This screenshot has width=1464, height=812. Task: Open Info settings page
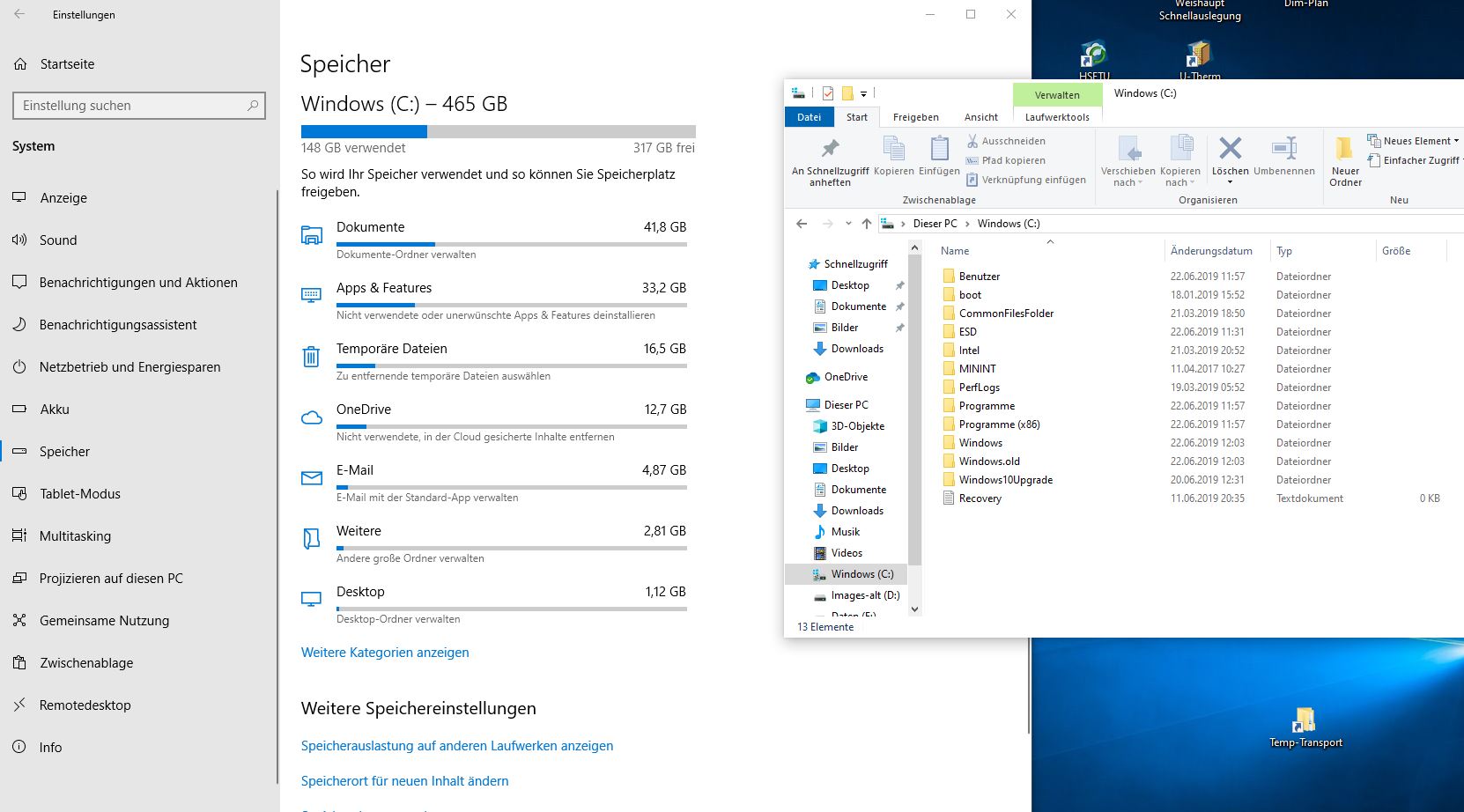pyautogui.click(x=50, y=748)
